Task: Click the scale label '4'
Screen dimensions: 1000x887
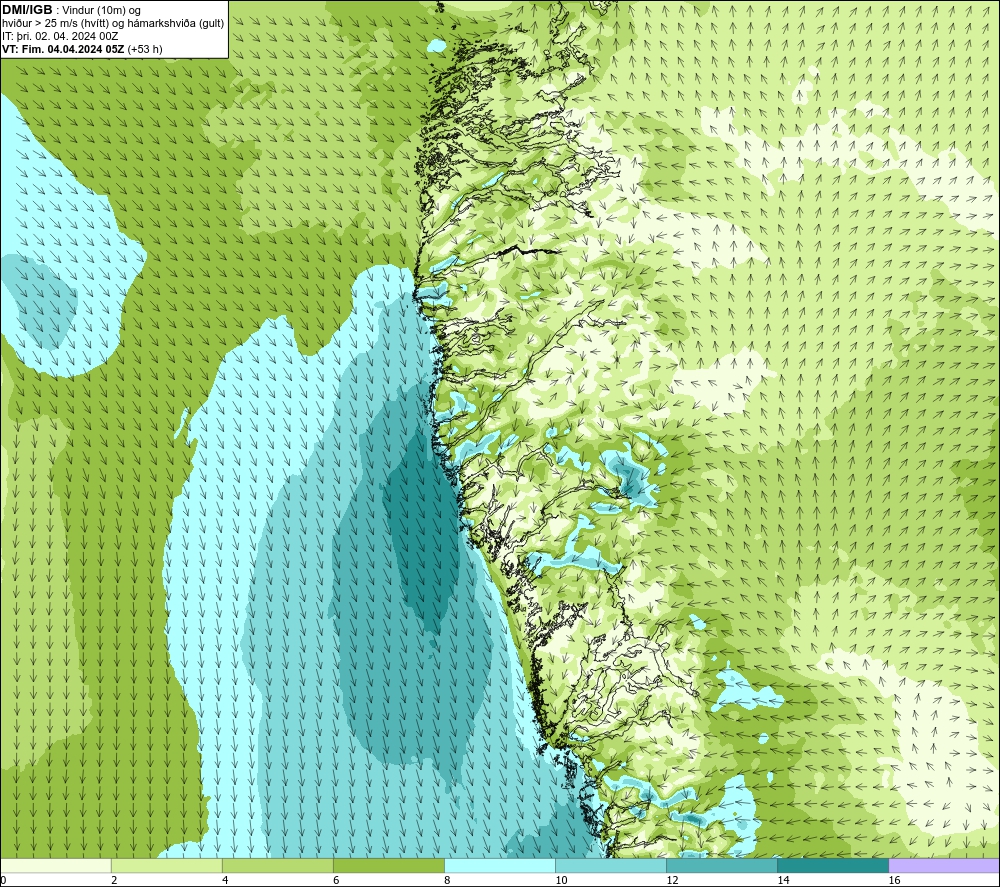Action: [x=225, y=880]
